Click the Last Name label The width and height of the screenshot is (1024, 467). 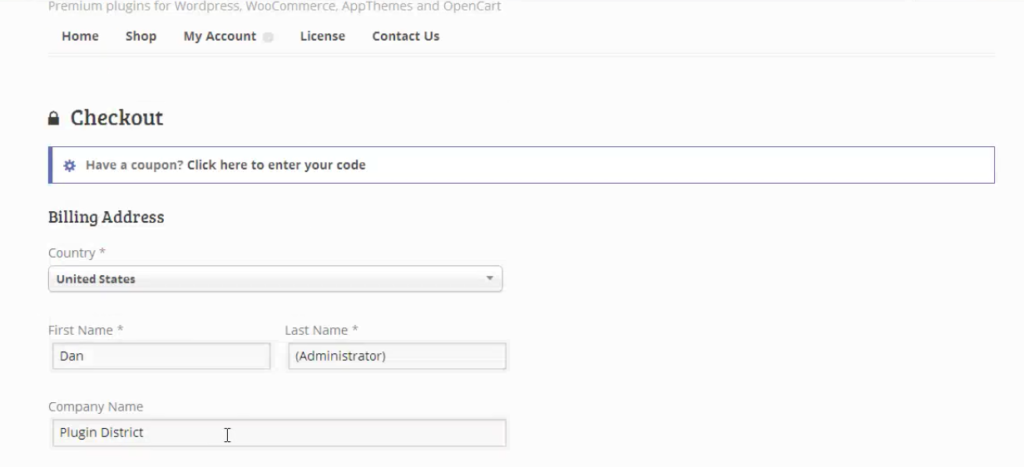click(321, 330)
